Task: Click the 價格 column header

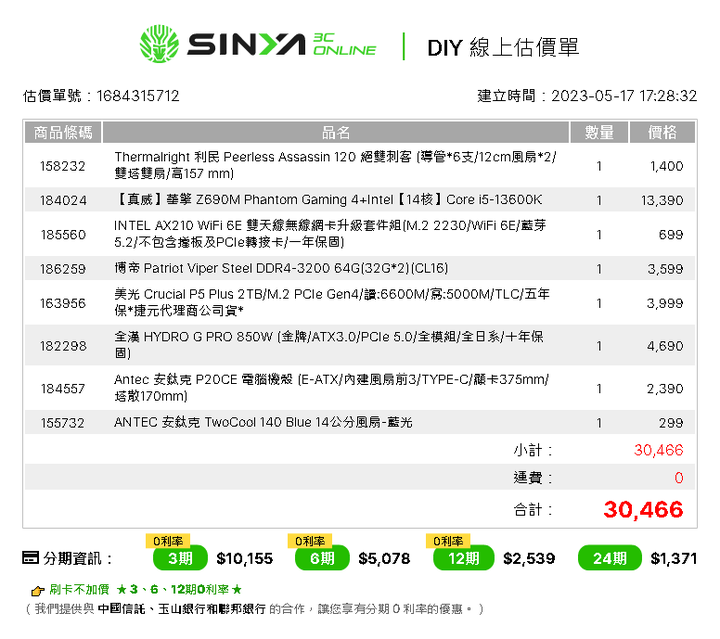Action: [x=662, y=133]
